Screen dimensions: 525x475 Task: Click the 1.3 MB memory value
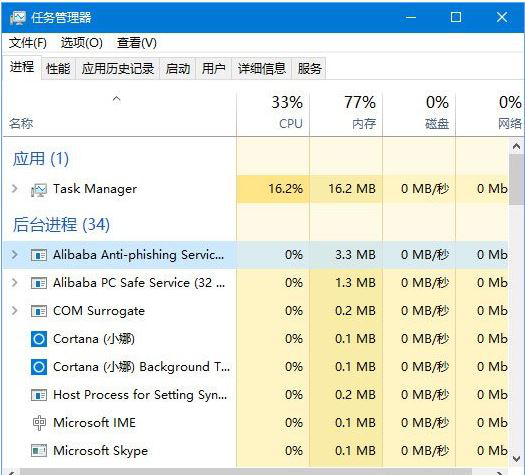tap(355, 283)
